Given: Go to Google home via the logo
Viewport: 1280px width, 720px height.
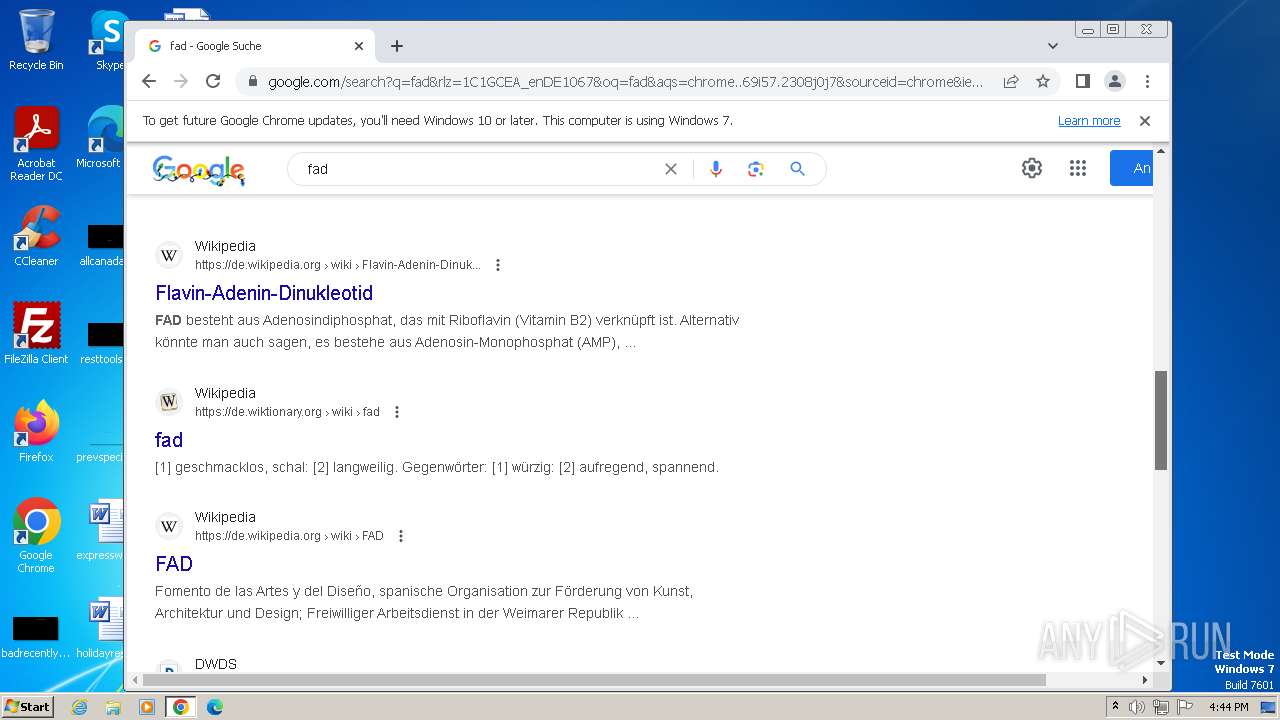Looking at the screenshot, I should [199, 170].
